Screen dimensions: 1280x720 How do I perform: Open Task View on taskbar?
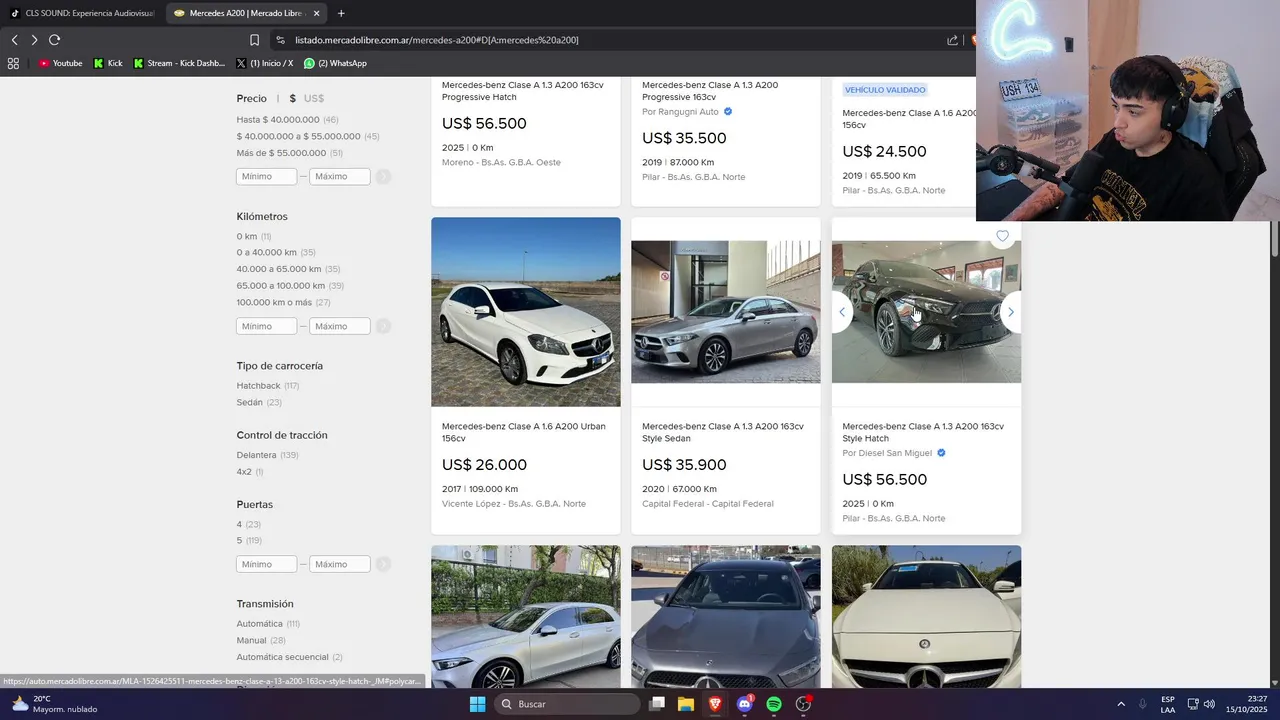[657, 704]
